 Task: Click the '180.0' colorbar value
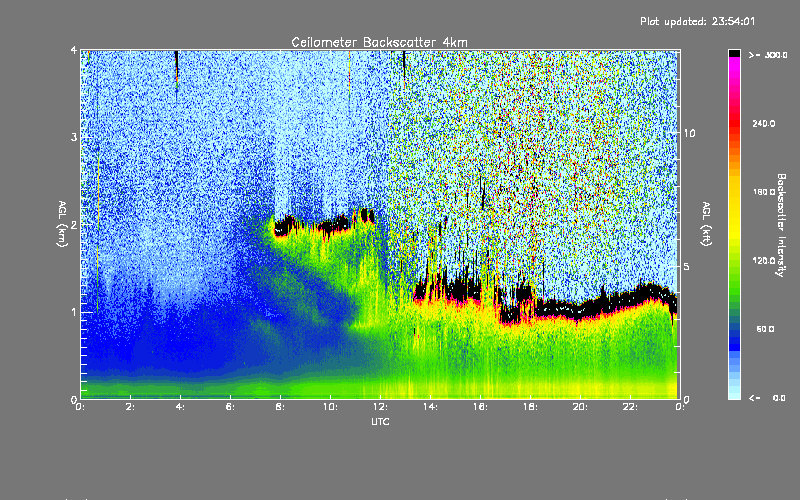click(764, 192)
